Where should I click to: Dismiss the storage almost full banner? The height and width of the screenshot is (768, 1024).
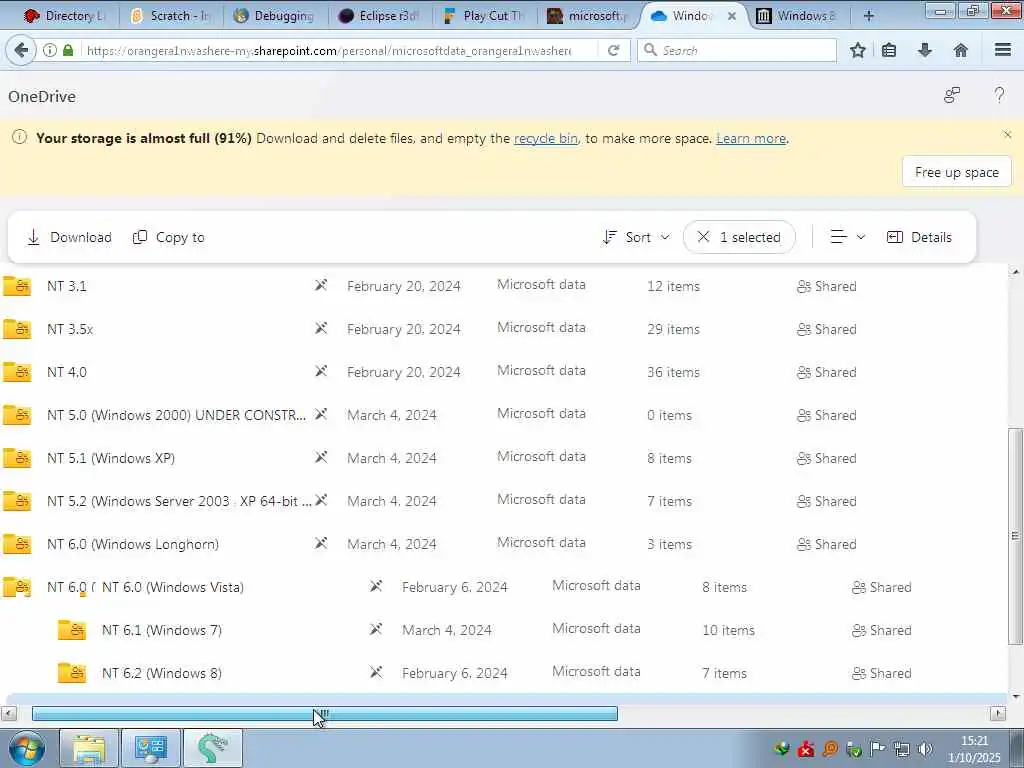[1007, 135]
